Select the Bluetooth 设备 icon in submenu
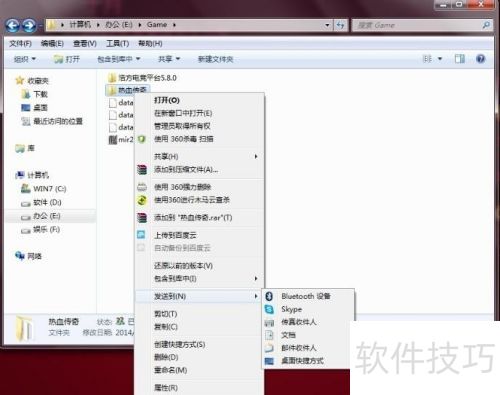Screen dimensions: 500x395 tap(269, 296)
